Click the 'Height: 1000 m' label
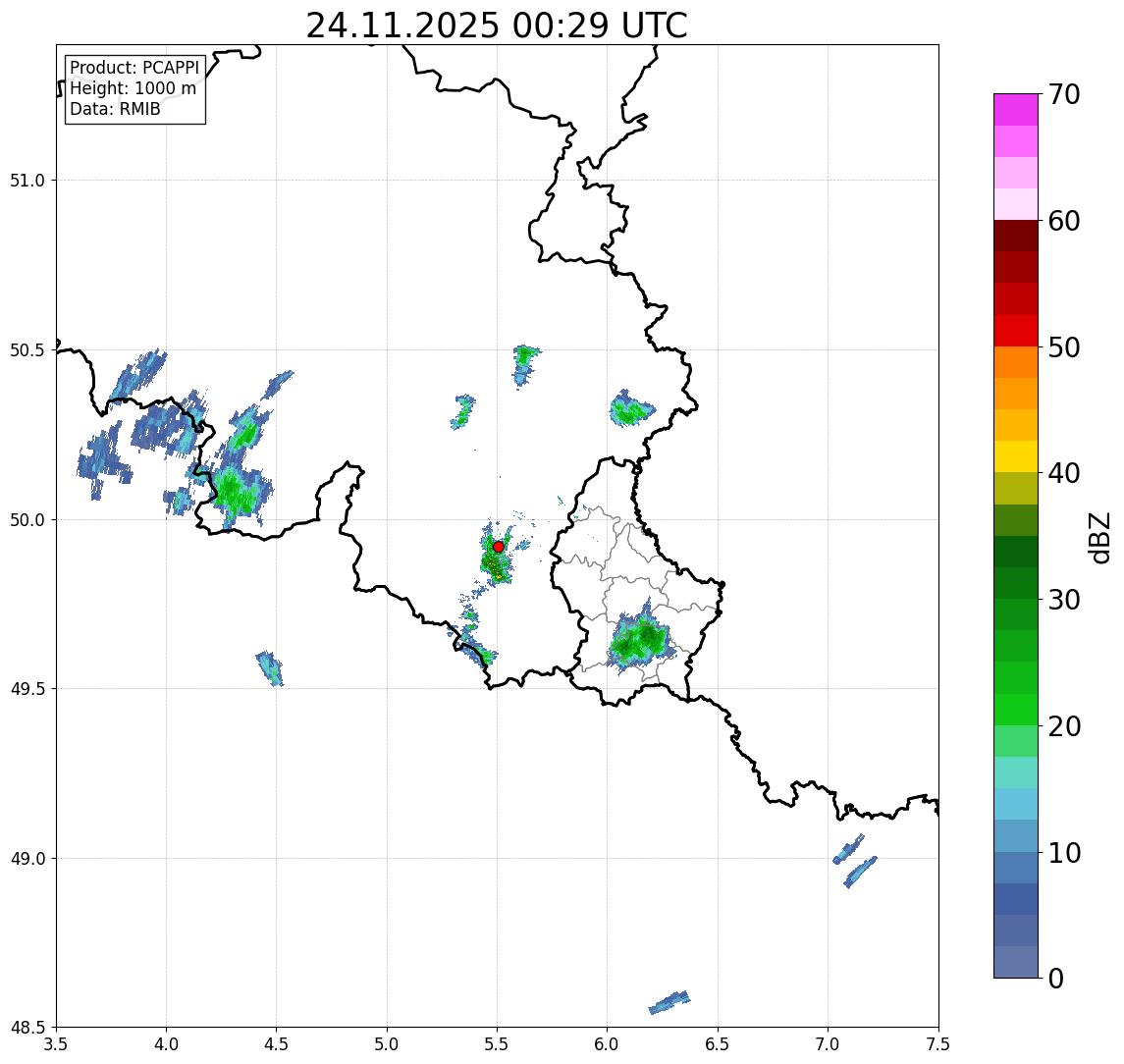1124x1064 pixels. pos(133,88)
